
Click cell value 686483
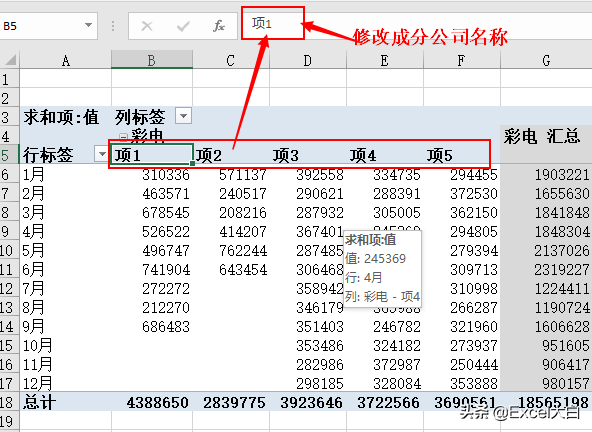click(x=166, y=327)
